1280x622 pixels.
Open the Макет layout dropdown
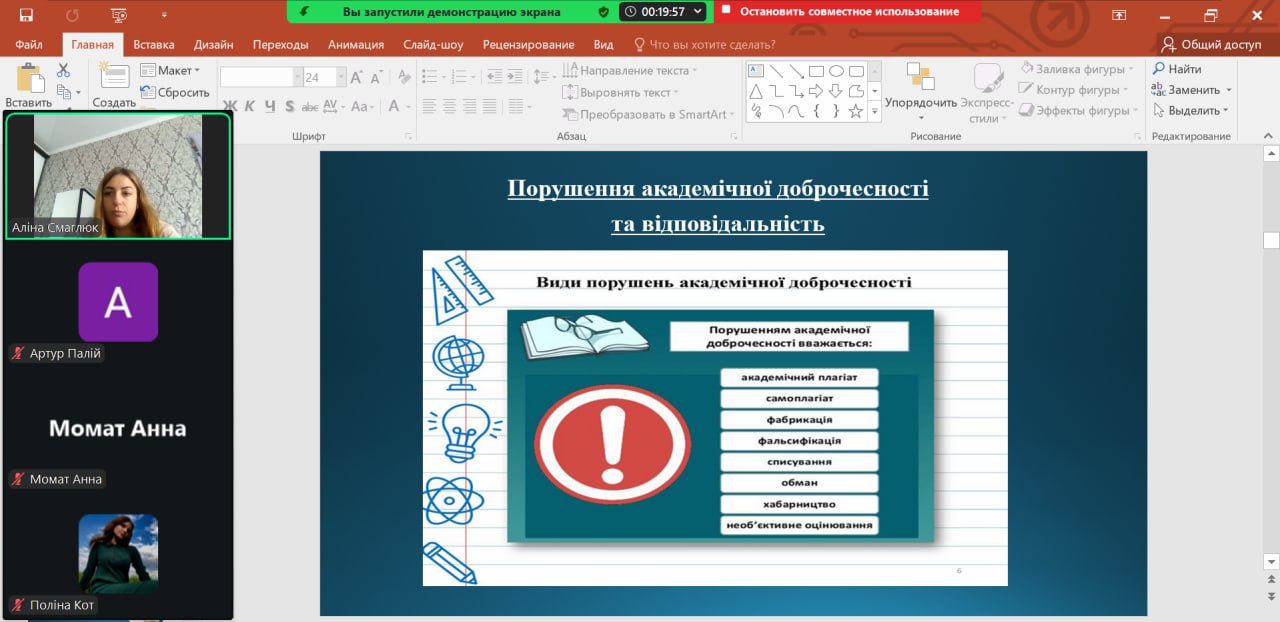[170, 71]
